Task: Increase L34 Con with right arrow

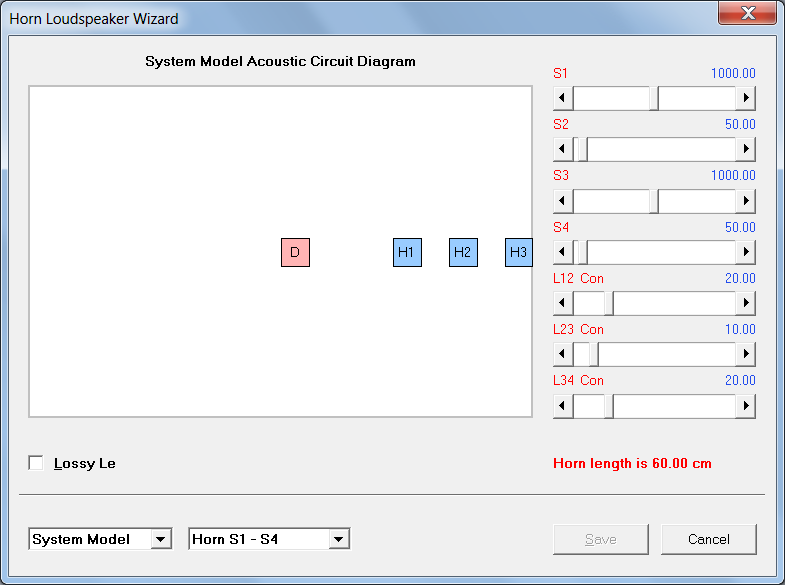Action: point(745,406)
